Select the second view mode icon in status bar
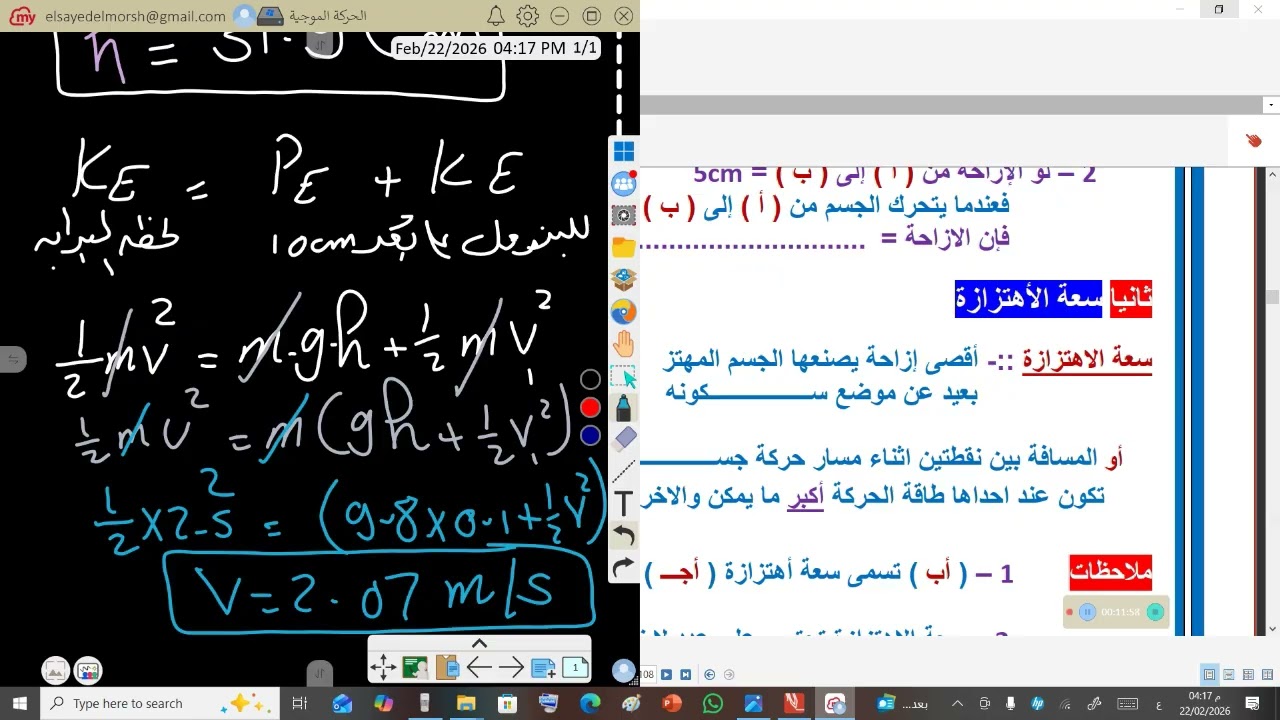Viewport: 1280px width, 720px height. pyautogui.click(x=1229, y=675)
